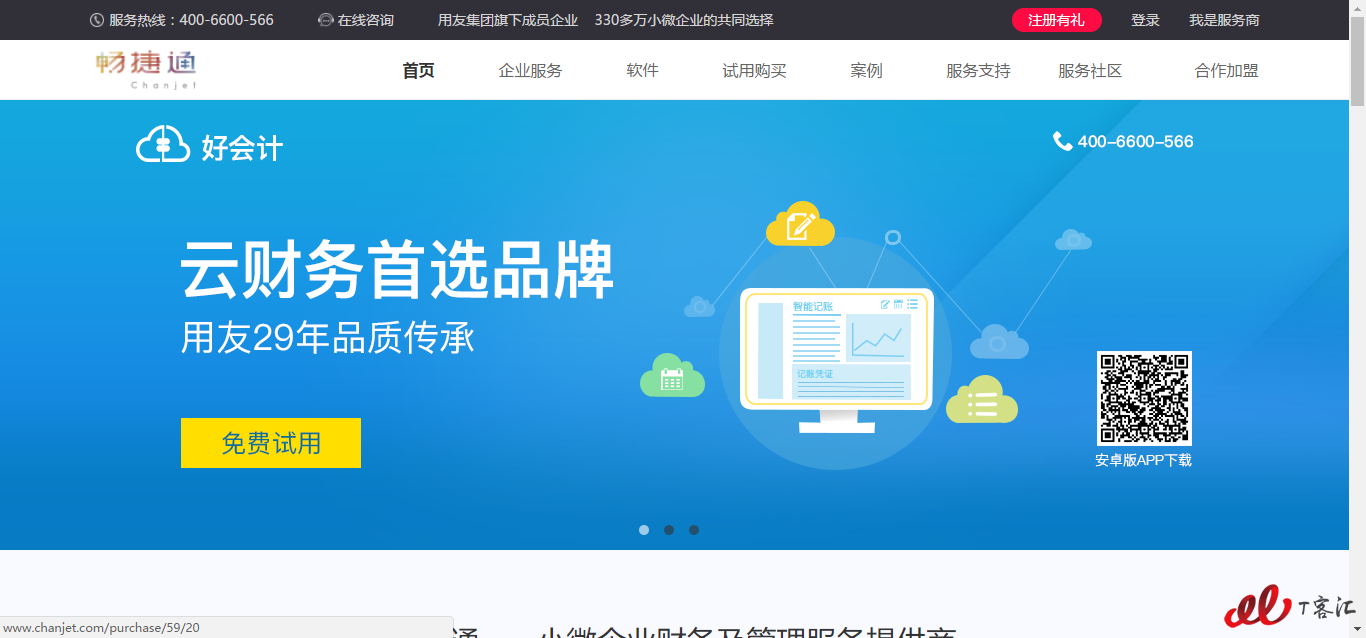Select the third carousel dot
This screenshot has height=638, width=1366.
pyautogui.click(x=694, y=530)
